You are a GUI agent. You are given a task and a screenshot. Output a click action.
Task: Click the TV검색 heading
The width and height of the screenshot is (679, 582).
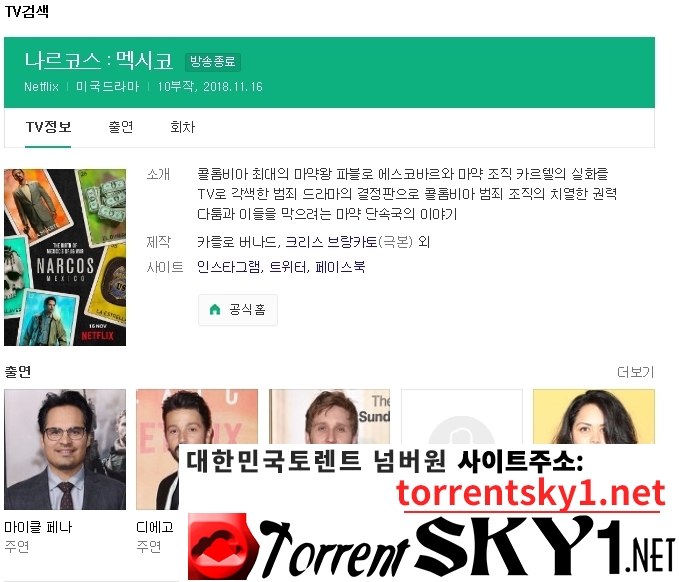coord(27,11)
